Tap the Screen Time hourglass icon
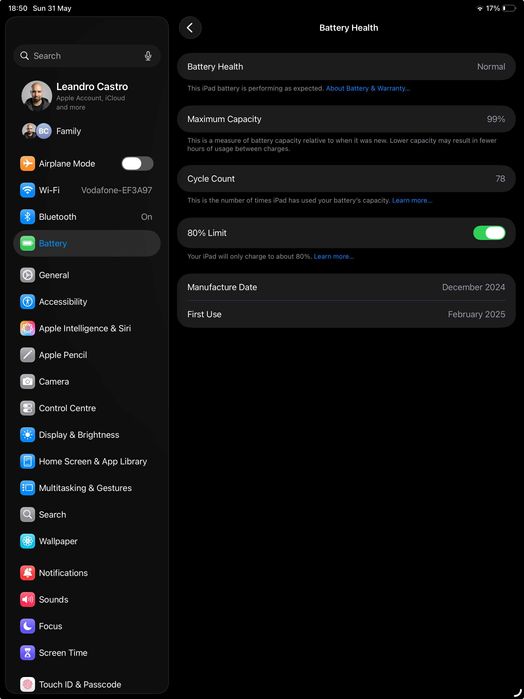The width and height of the screenshot is (524, 699). click(27, 653)
